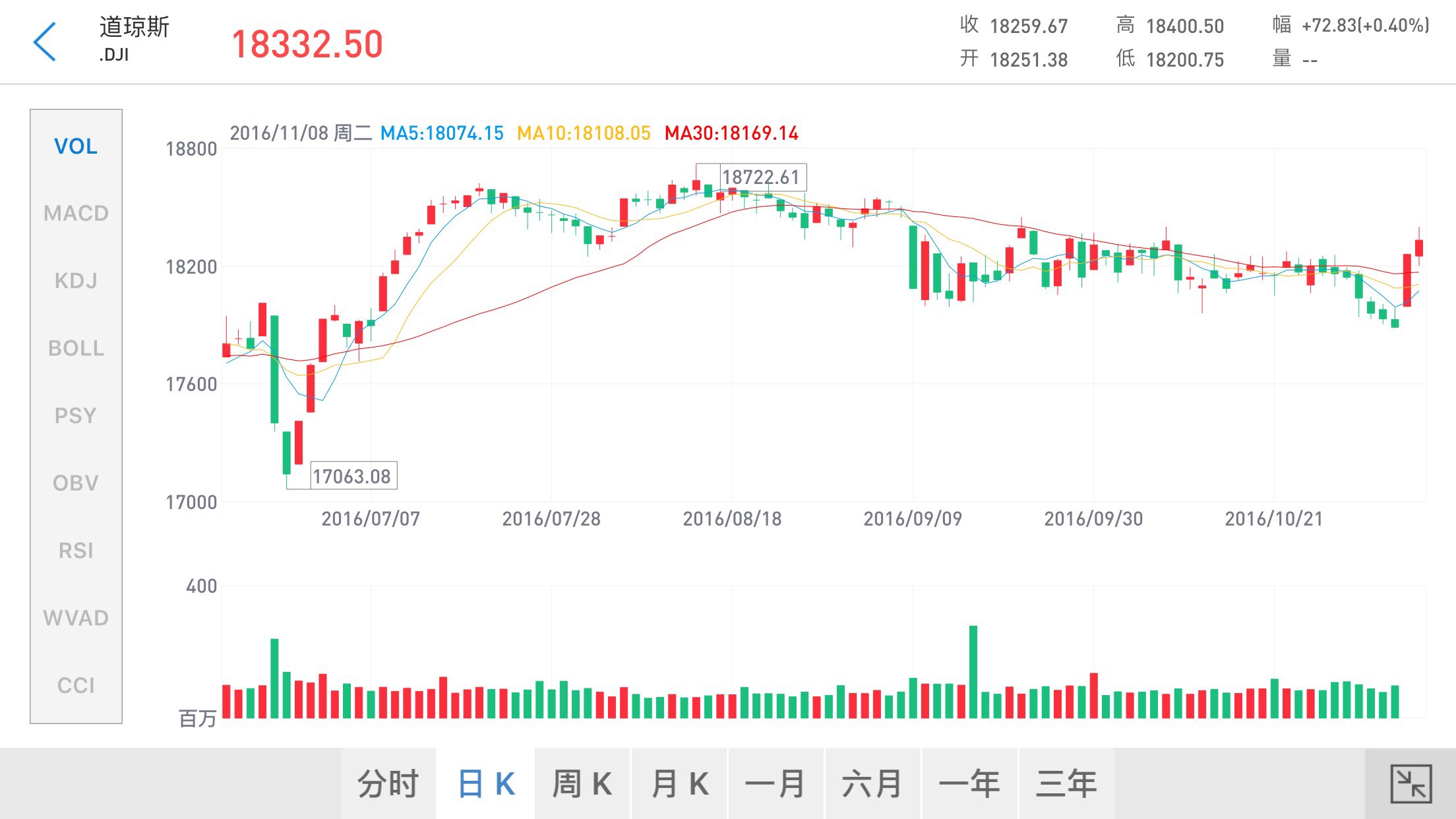This screenshot has height=819, width=1456.
Task: Switch to the MACD indicator
Action: [76, 214]
